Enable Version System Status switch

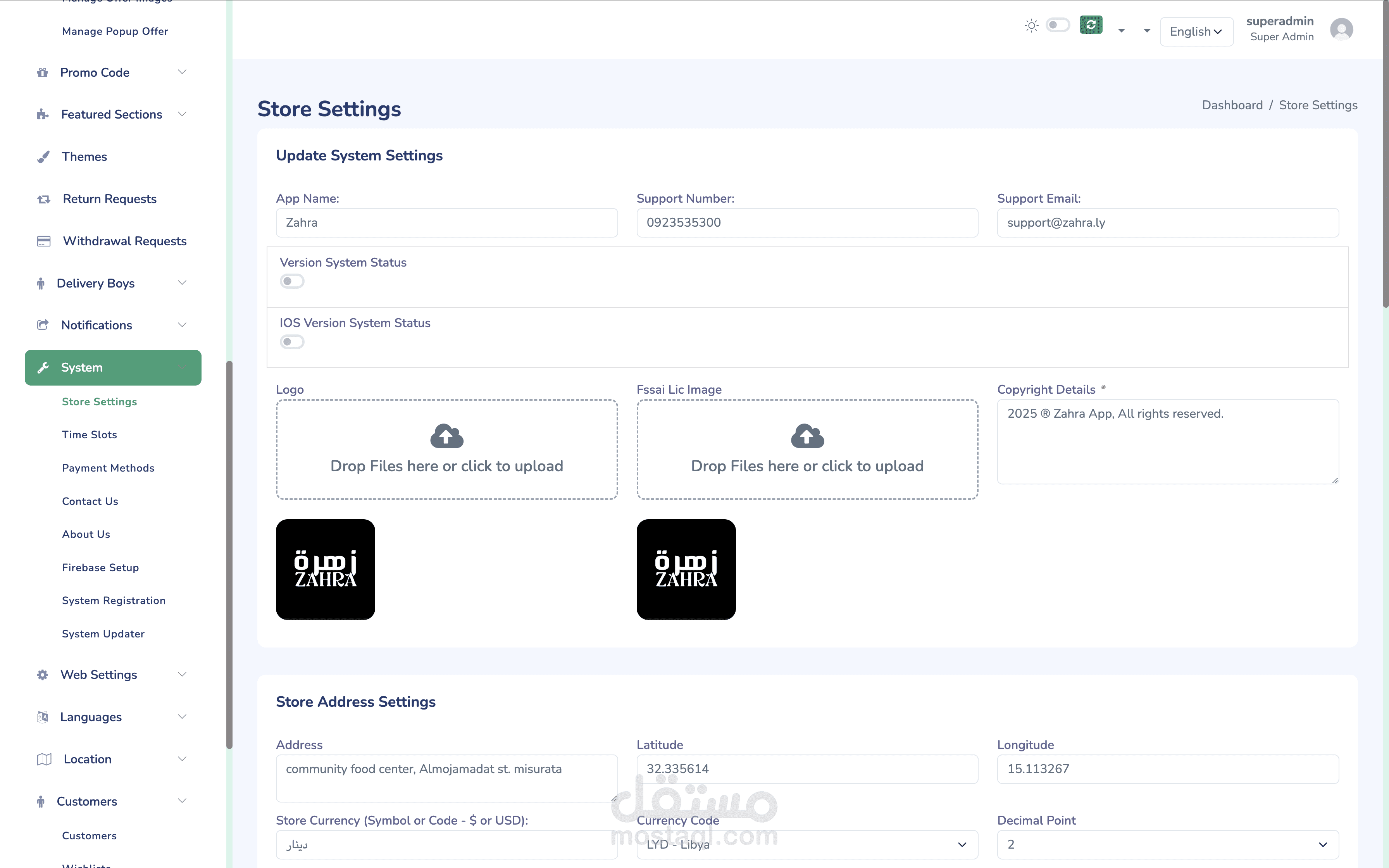[291, 281]
